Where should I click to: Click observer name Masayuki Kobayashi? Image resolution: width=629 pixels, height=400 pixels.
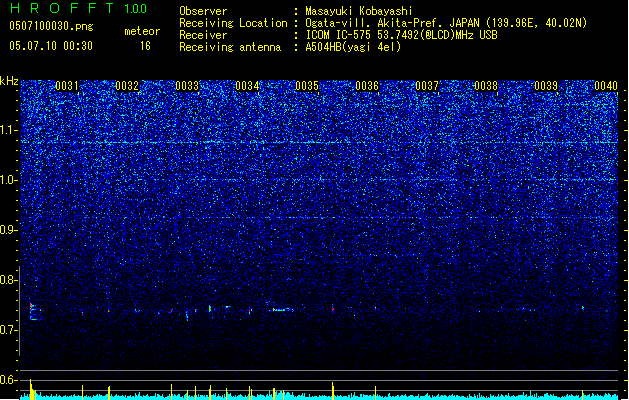[359, 11]
